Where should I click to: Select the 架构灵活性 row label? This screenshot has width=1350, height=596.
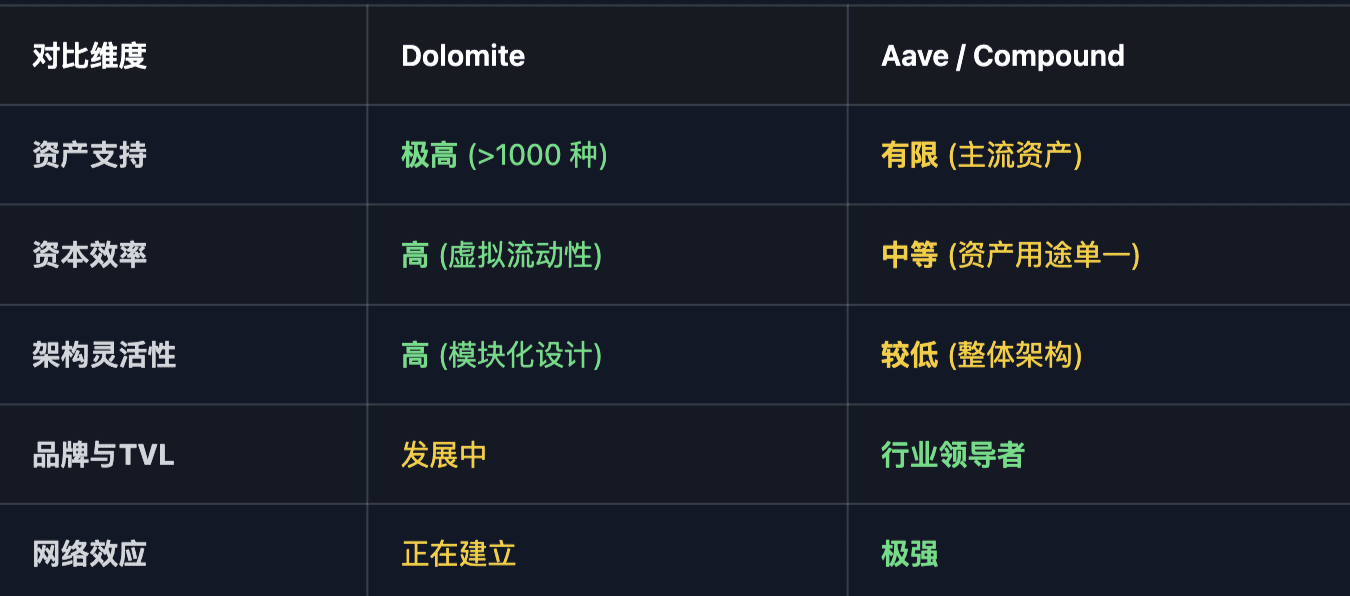[x=104, y=355]
